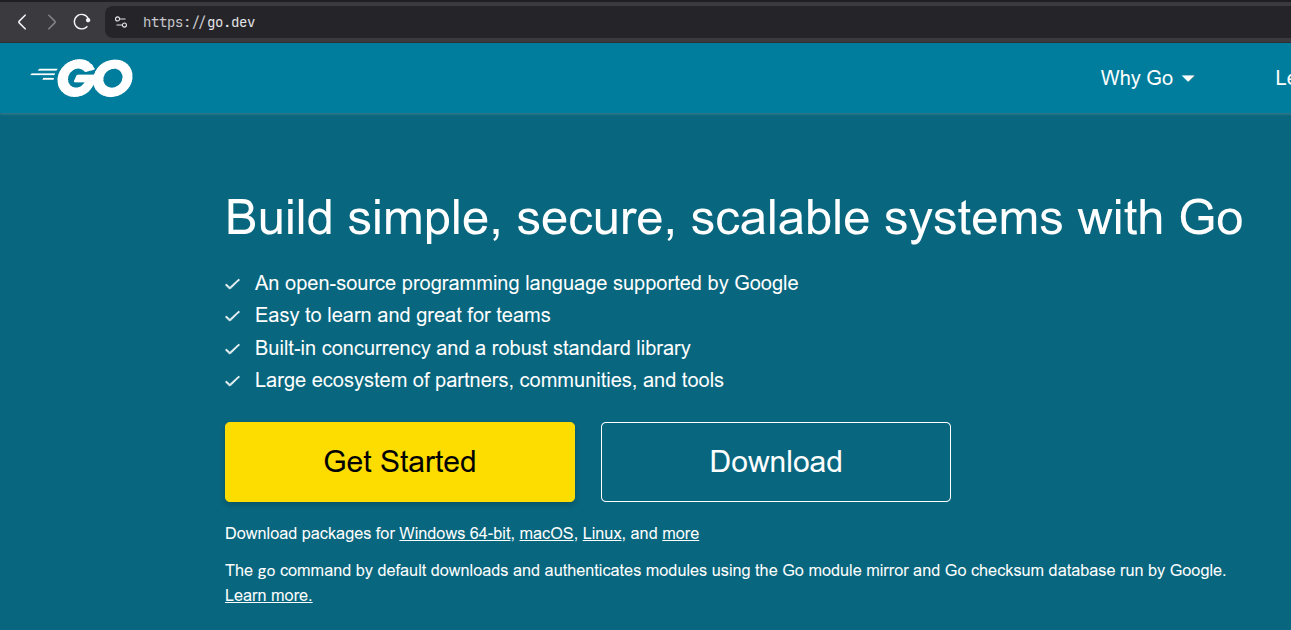Open the Windows 64-bit download link
Viewport: 1291px width, 630px height.
pyautogui.click(x=455, y=533)
